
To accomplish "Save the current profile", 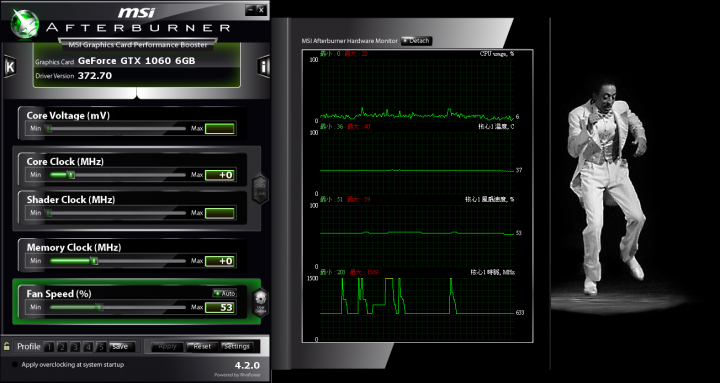I will (122, 347).
